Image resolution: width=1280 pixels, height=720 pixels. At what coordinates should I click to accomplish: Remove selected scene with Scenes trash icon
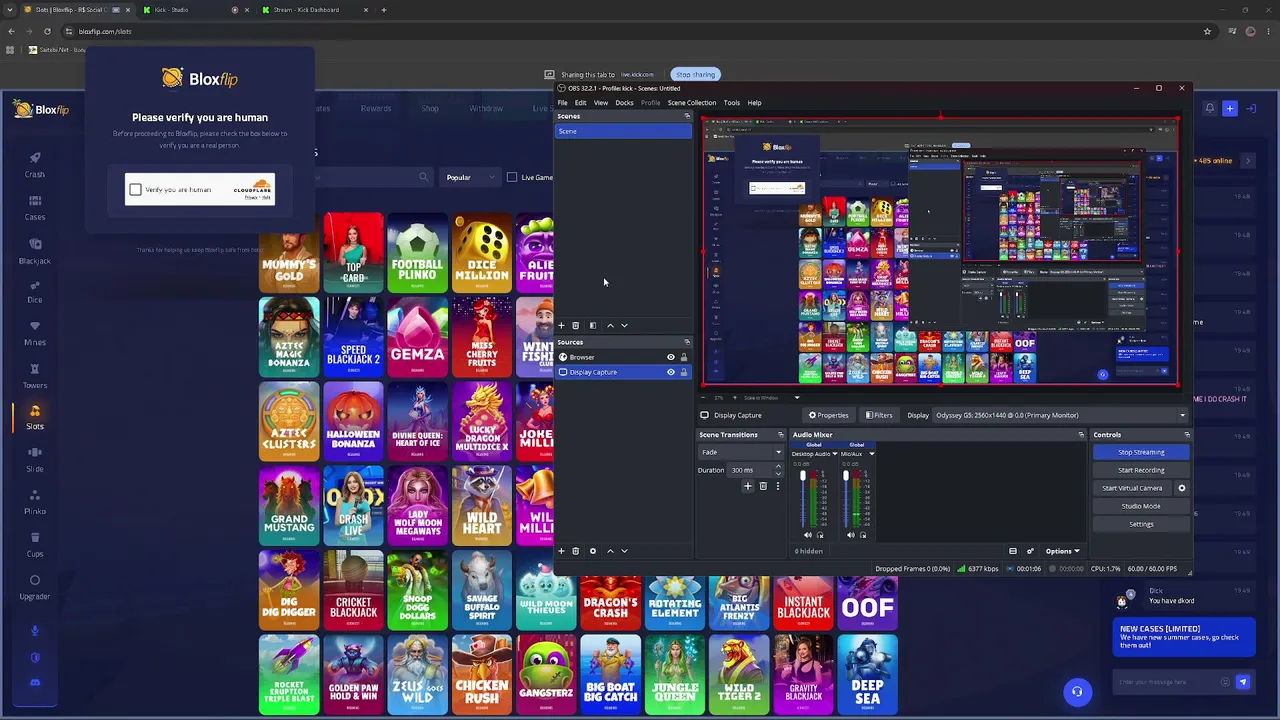coord(575,325)
